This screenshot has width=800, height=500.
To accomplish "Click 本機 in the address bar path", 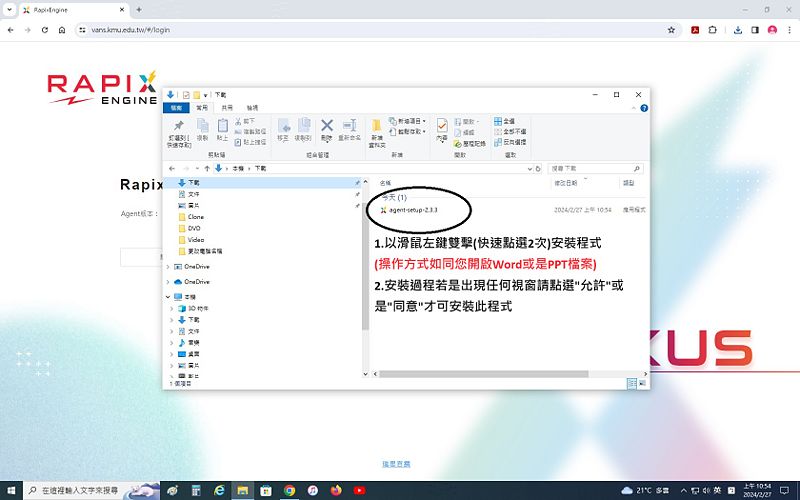I will [x=238, y=168].
